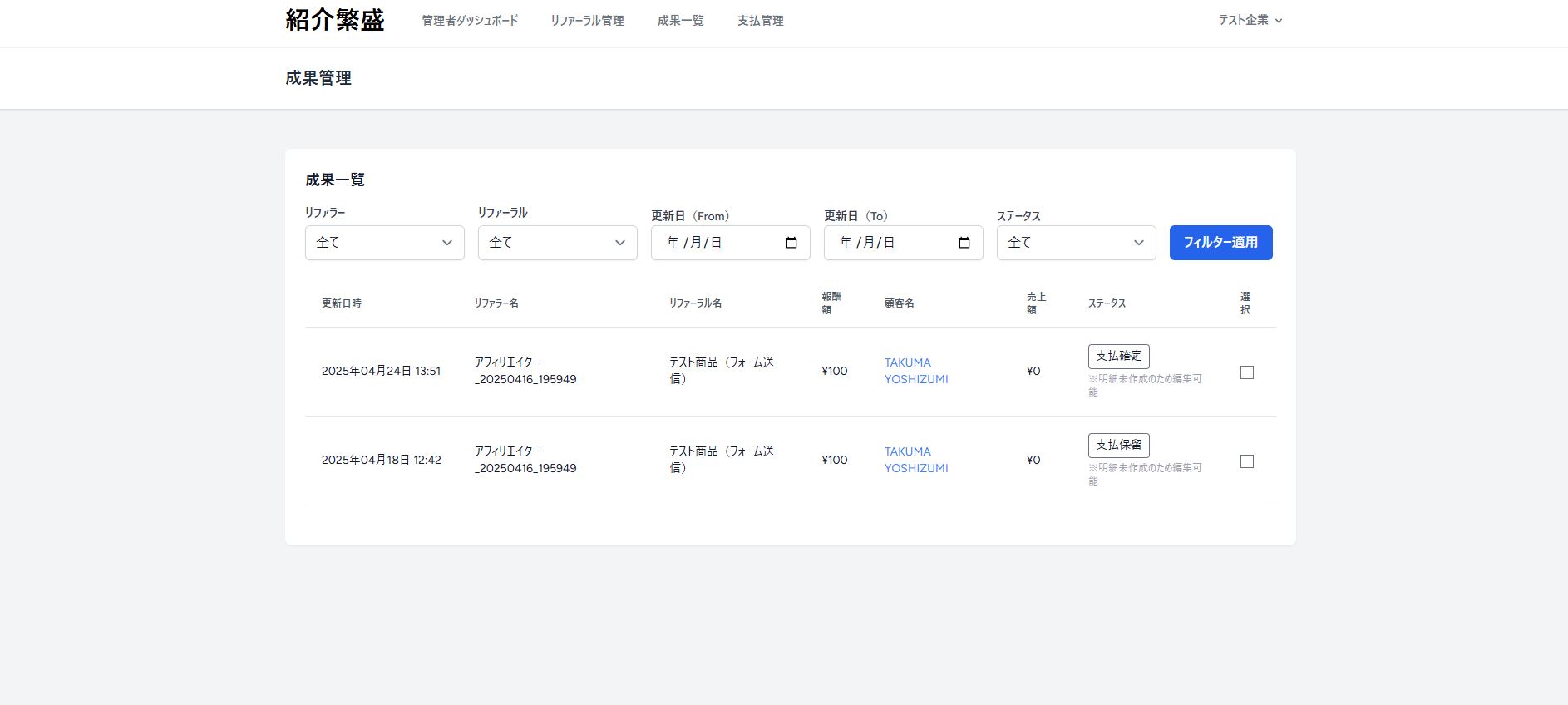This screenshot has width=1568, height=705.
Task: Click the 更新日 (From) date field
Action: click(731, 243)
